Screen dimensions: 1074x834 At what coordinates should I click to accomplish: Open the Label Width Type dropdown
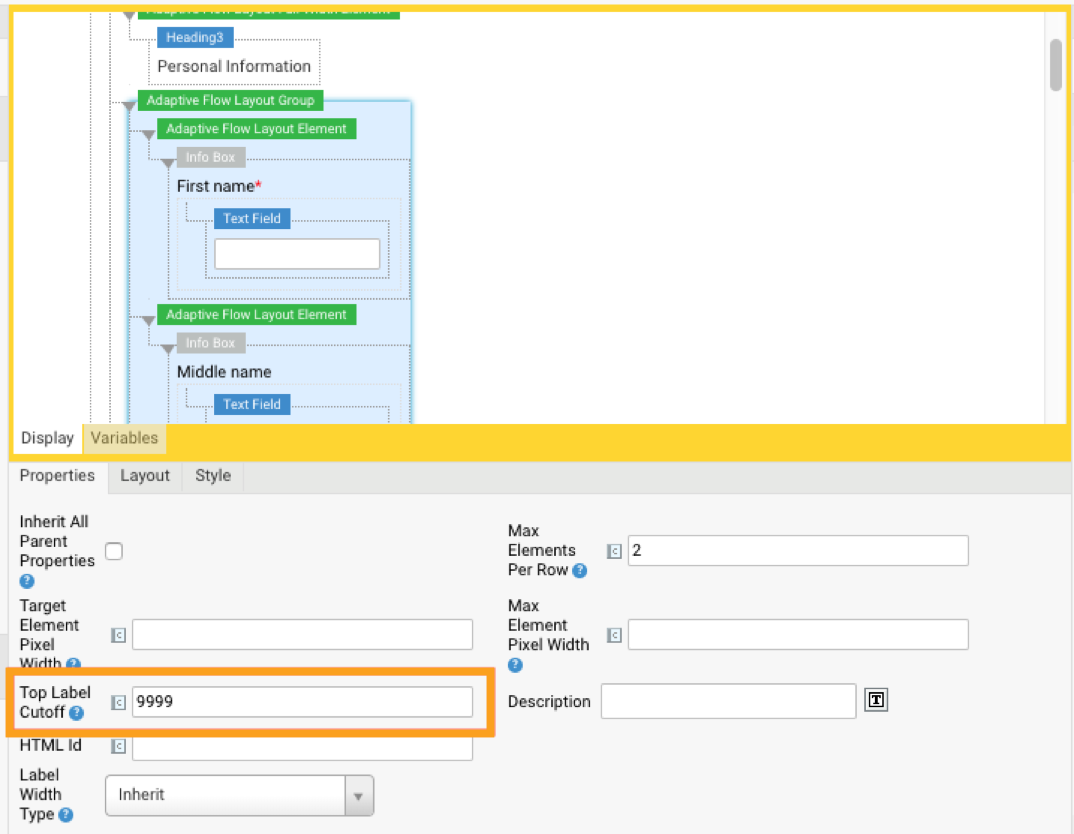239,795
